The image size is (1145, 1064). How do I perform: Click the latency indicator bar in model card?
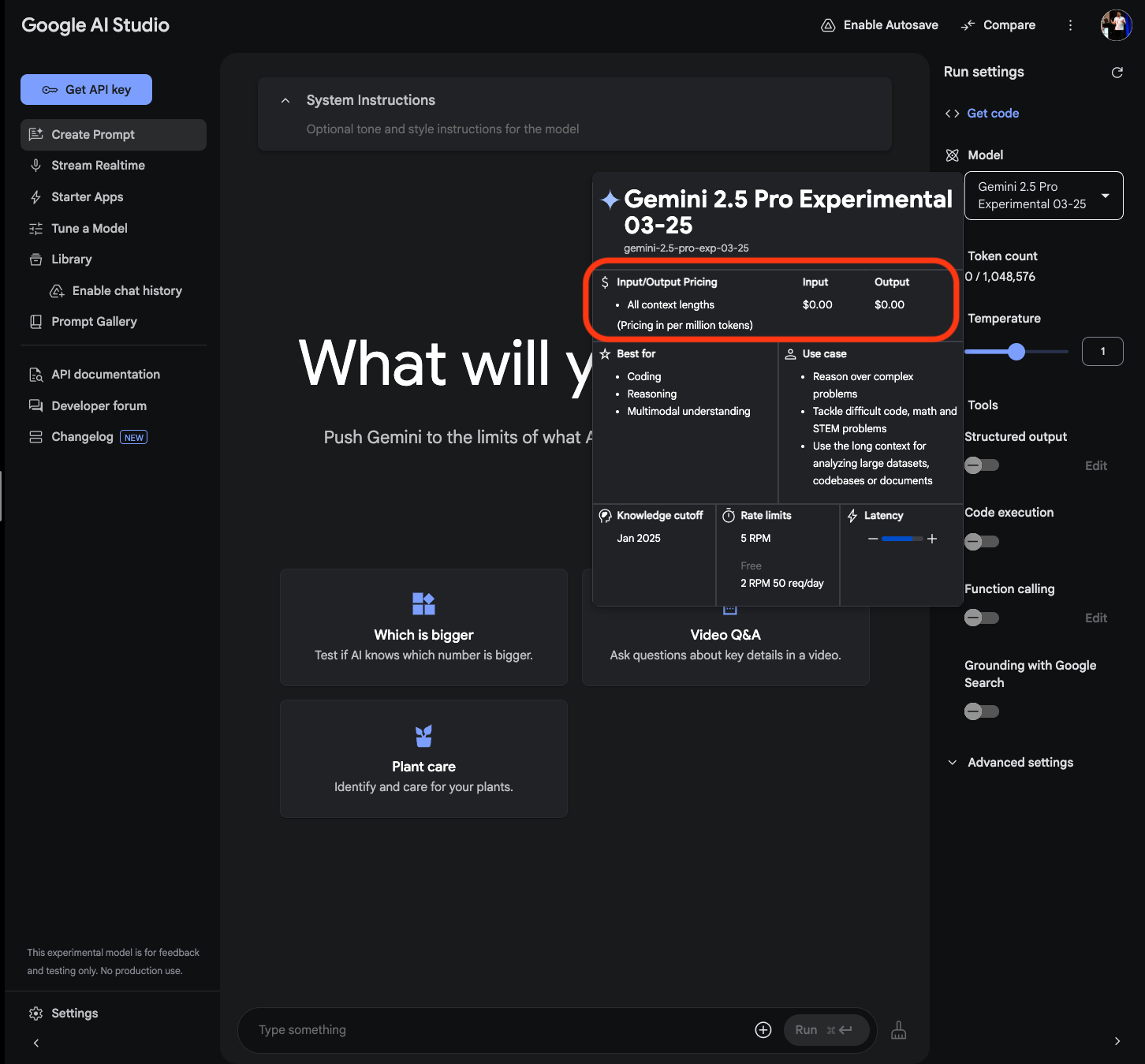[902, 539]
